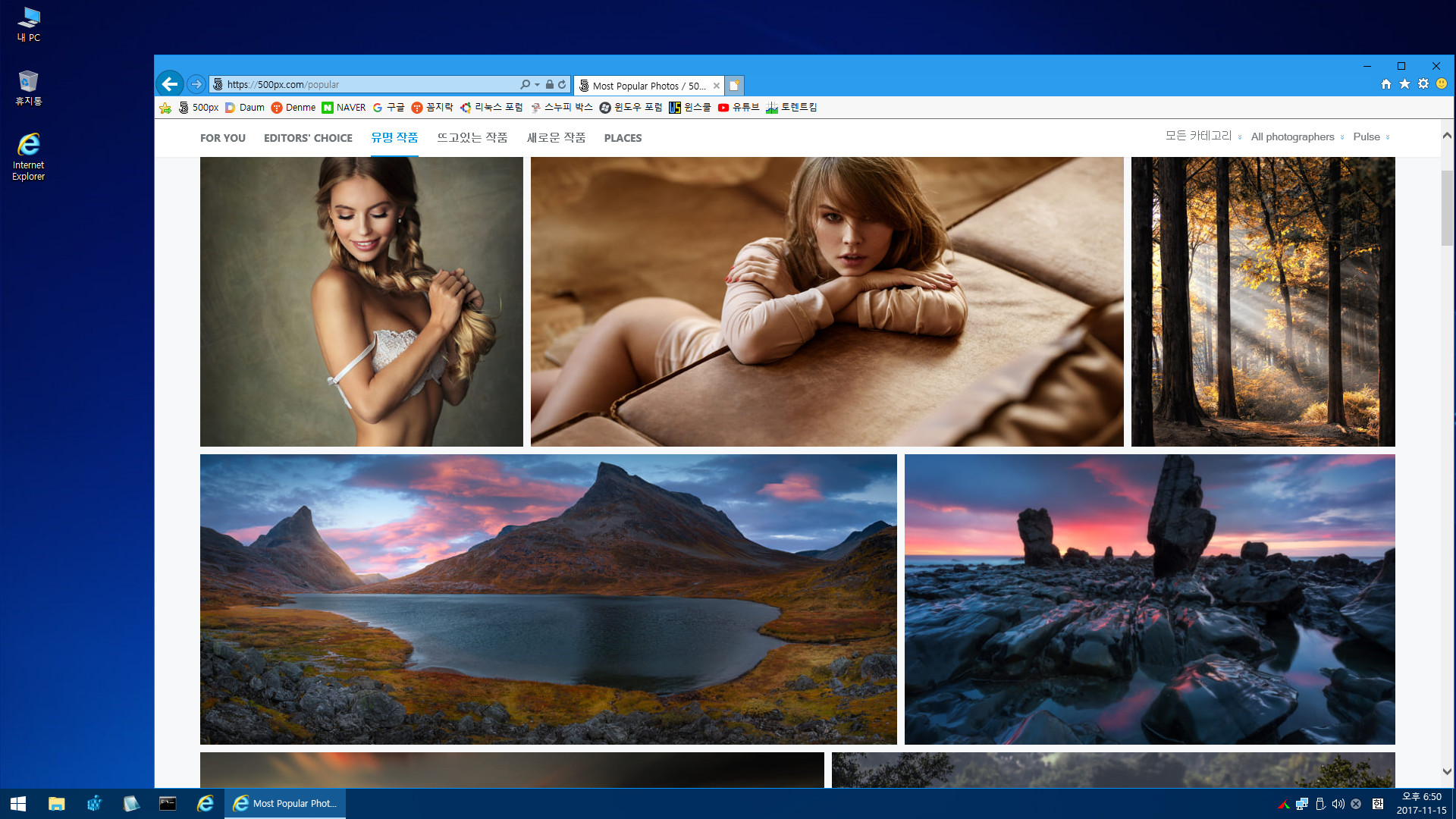
Task: Open the 스누피 박스 bookmark
Action: pyautogui.click(x=561, y=108)
